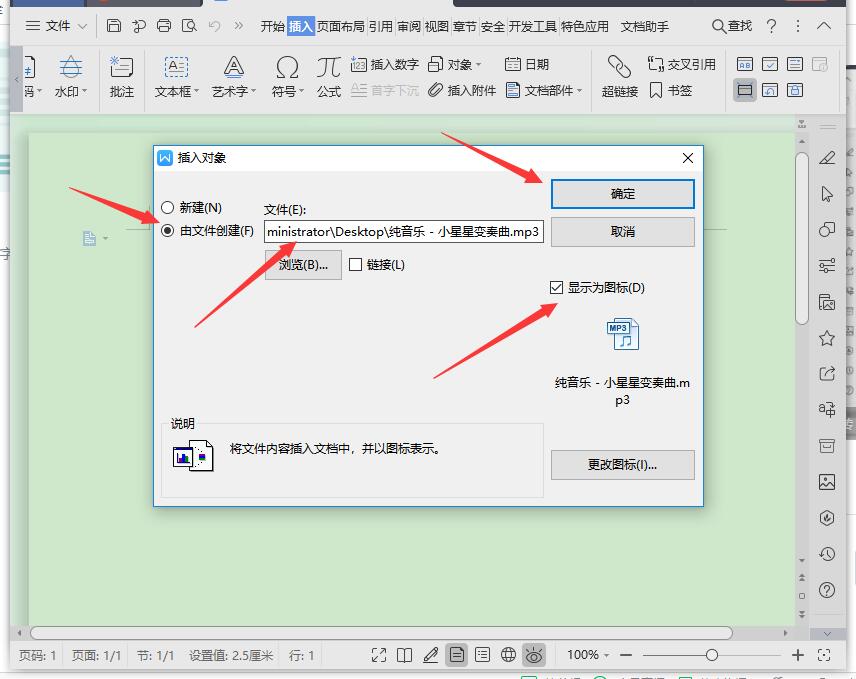Click the comment (批注) icon
The height and width of the screenshot is (679, 856).
pyautogui.click(x=121, y=67)
